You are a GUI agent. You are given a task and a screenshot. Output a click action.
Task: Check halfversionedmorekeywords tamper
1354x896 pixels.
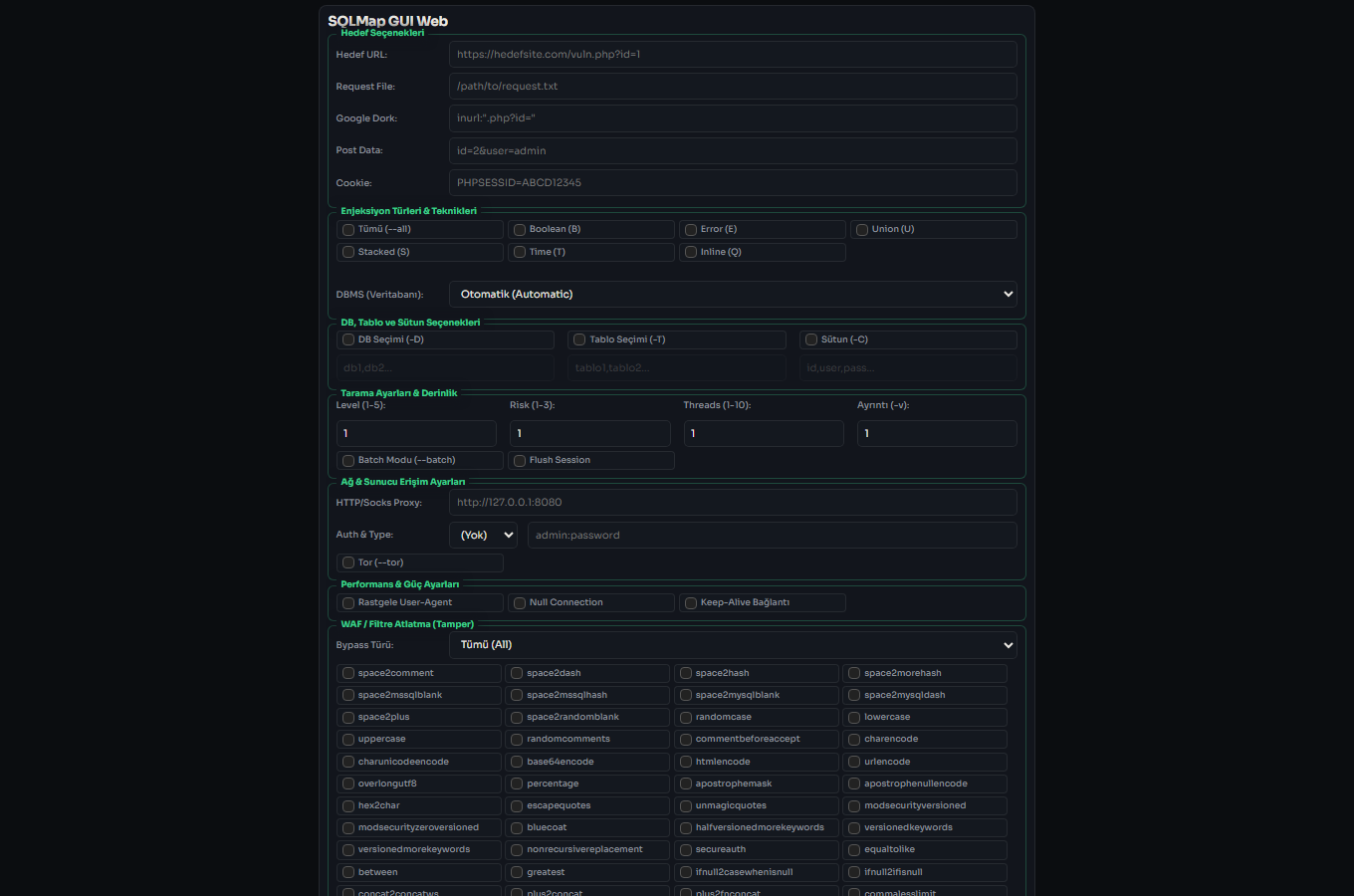click(x=686, y=828)
